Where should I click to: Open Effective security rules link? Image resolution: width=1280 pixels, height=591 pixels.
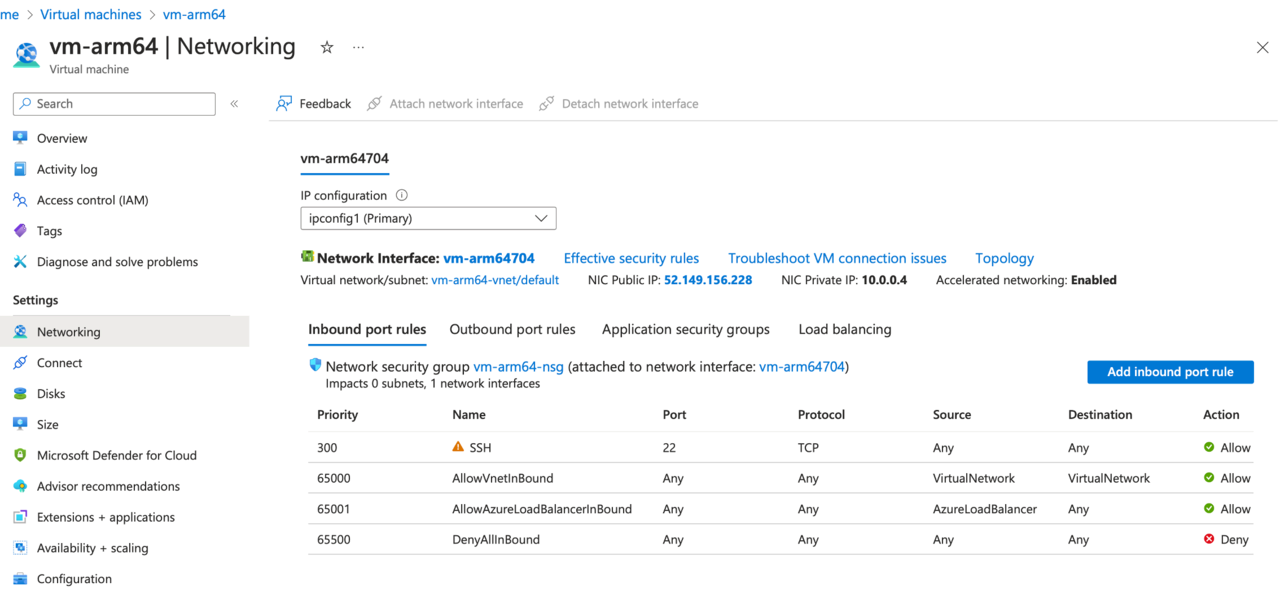[x=631, y=258]
